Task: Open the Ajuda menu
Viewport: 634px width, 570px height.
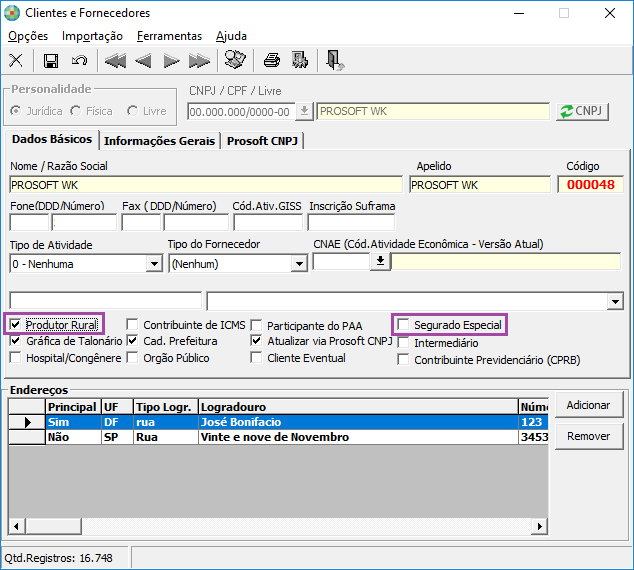Action: tap(231, 36)
